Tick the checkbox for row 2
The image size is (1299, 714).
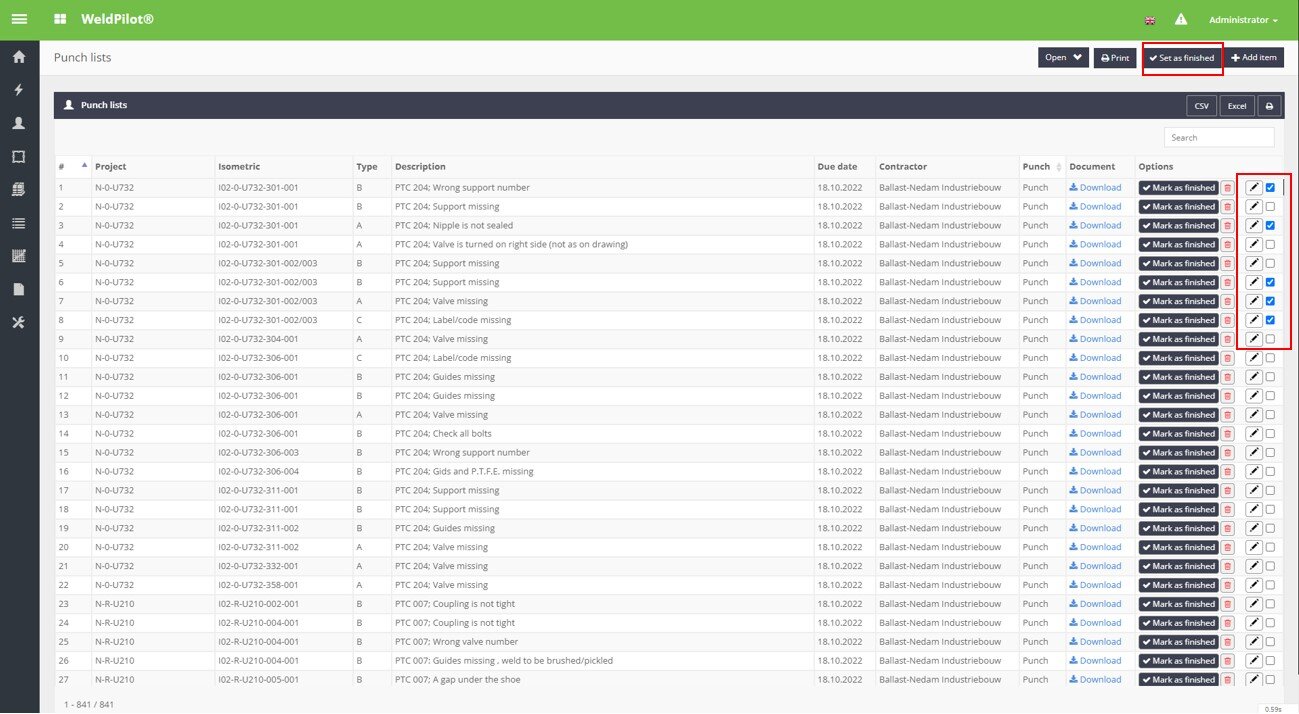pyautogui.click(x=1270, y=207)
